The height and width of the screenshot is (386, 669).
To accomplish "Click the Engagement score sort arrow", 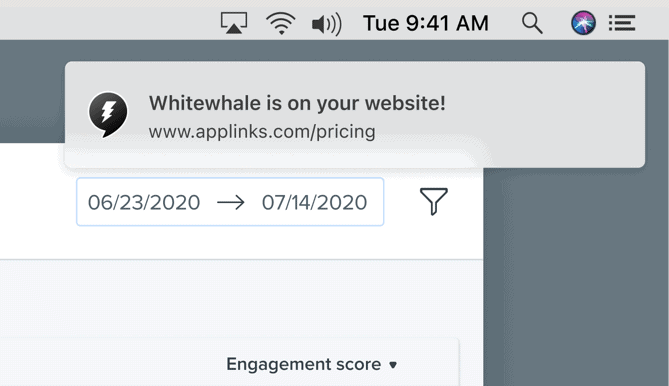I will (x=393, y=365).
